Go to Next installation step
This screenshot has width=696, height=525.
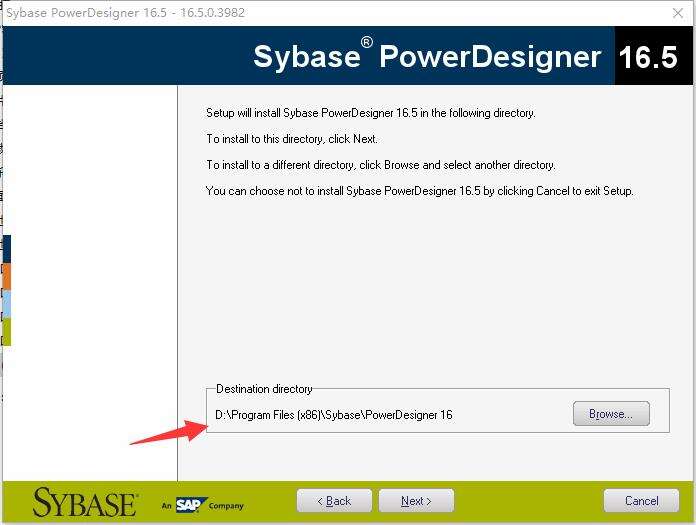click(x=416, y=501)
